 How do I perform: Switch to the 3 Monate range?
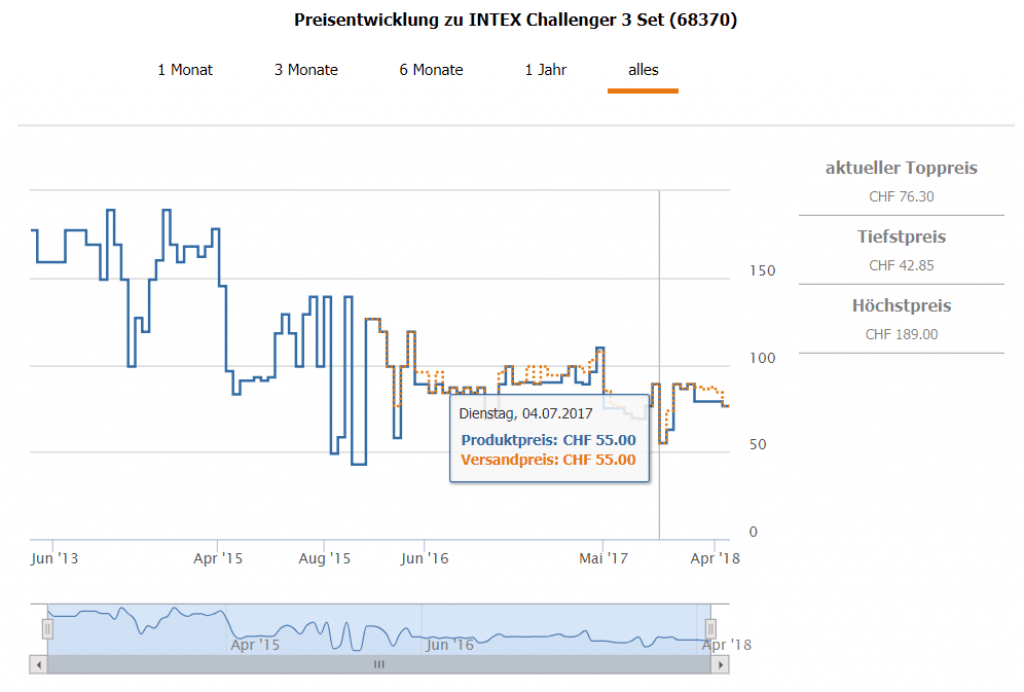pyautogui.click(x=306, y=70)
